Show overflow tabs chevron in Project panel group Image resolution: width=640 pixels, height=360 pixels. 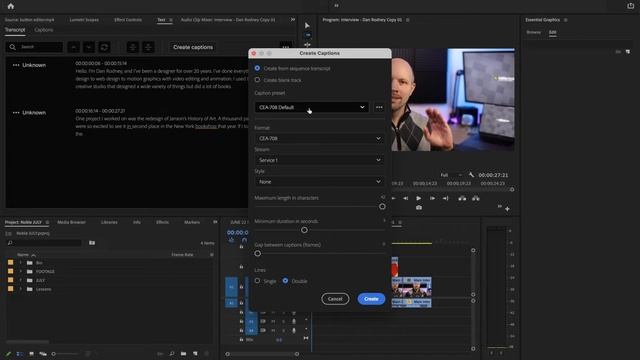[215, 222]
